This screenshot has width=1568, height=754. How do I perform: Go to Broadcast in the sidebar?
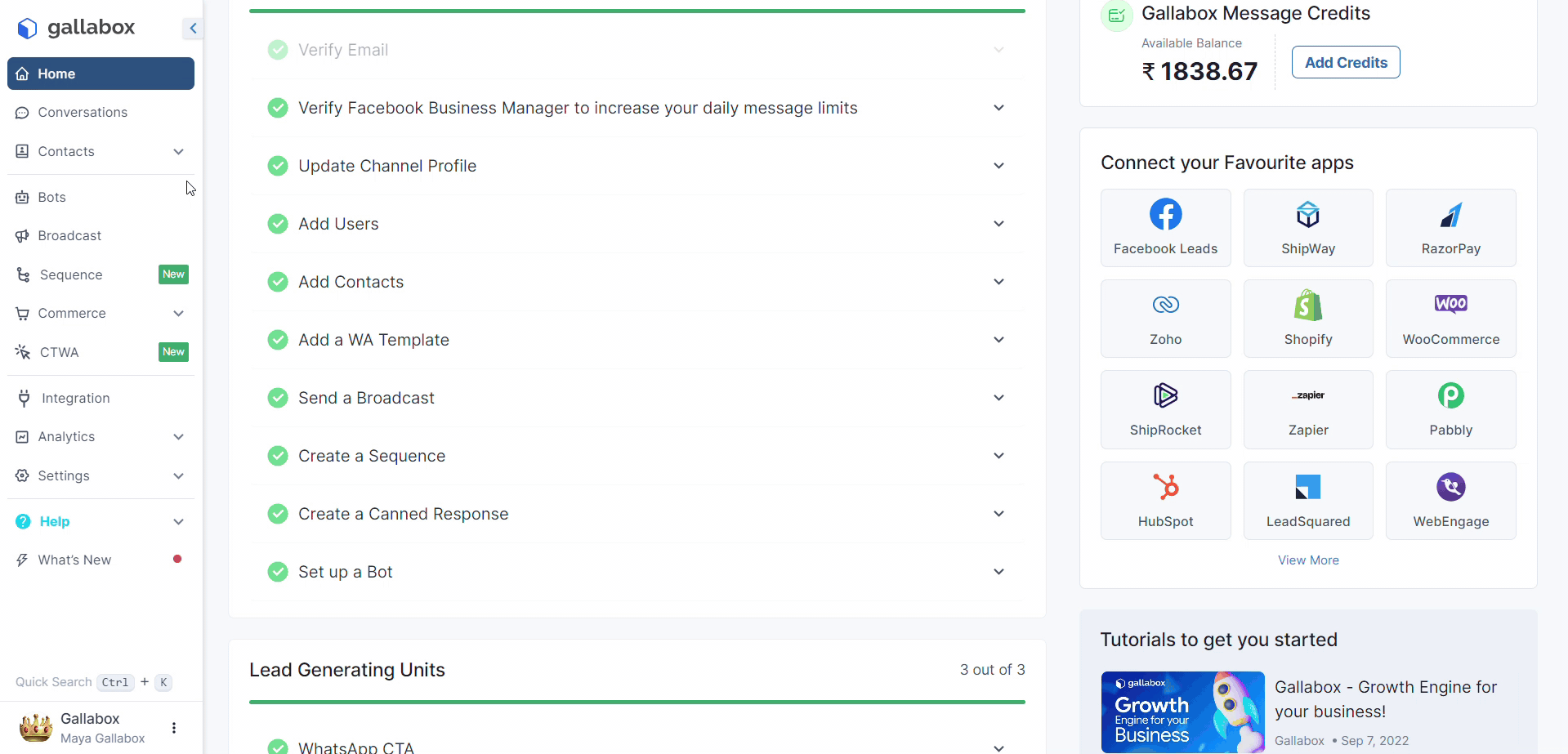tap(69, 236)
